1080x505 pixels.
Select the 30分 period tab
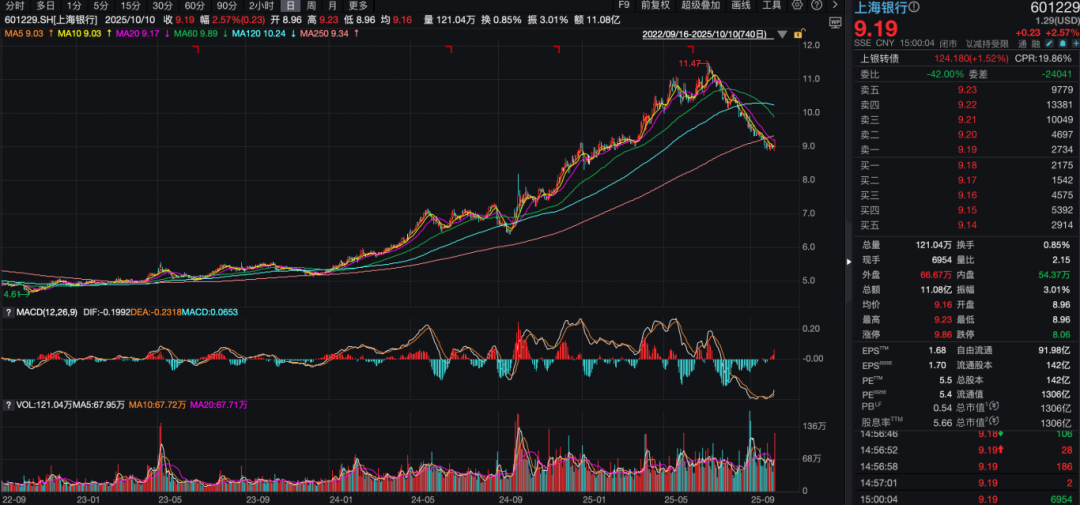click(x=163, y=6)
